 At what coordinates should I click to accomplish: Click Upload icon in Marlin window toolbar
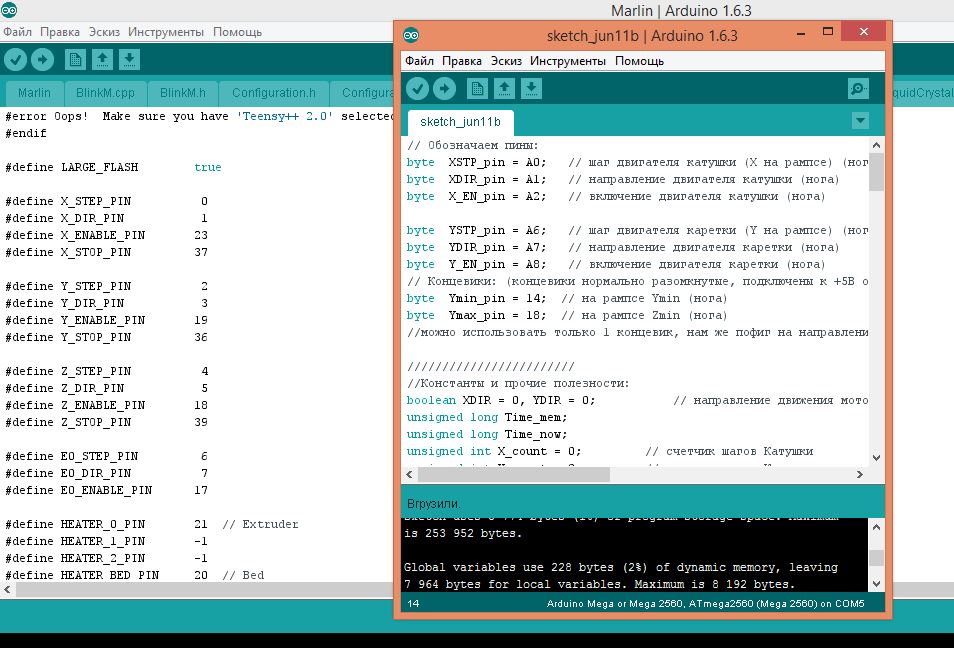(x=42, y=60)
